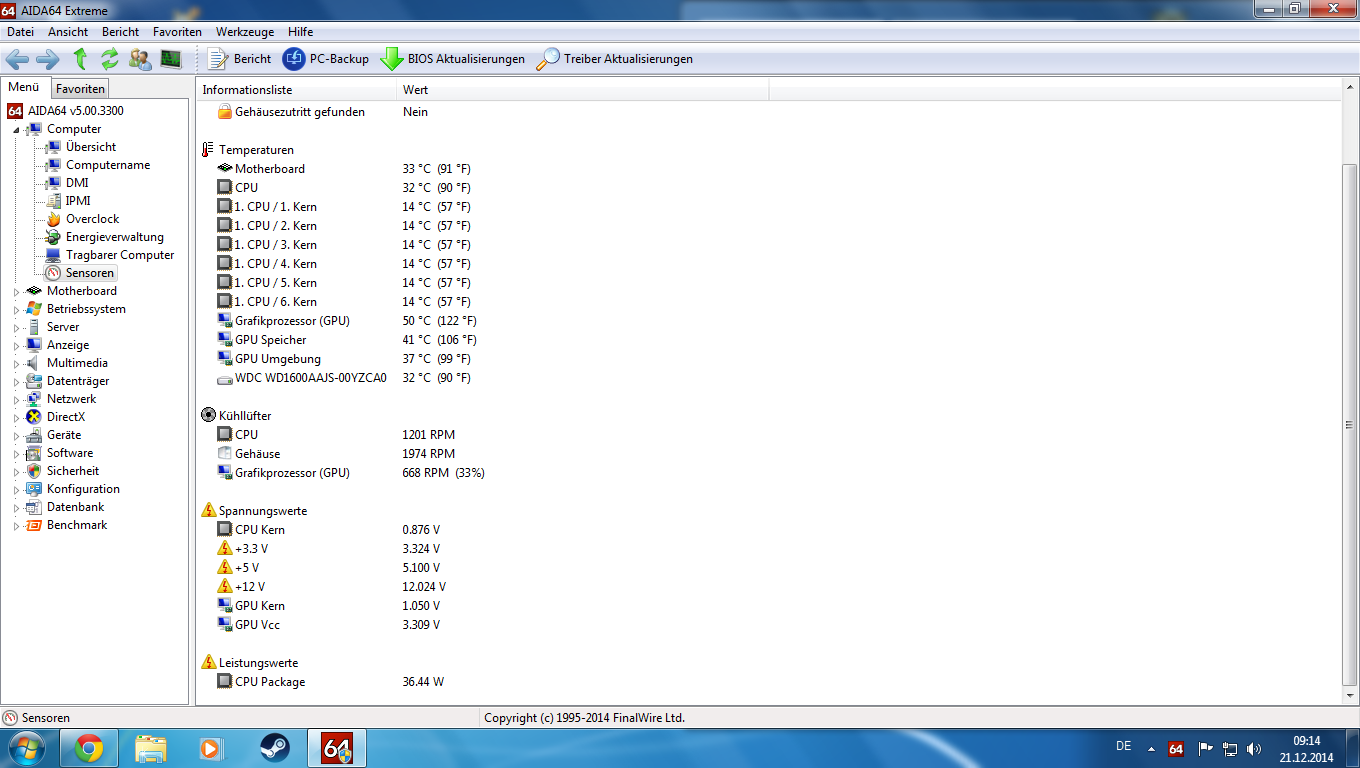Open Windows Explorer from the taskbar

pos(151,748)
